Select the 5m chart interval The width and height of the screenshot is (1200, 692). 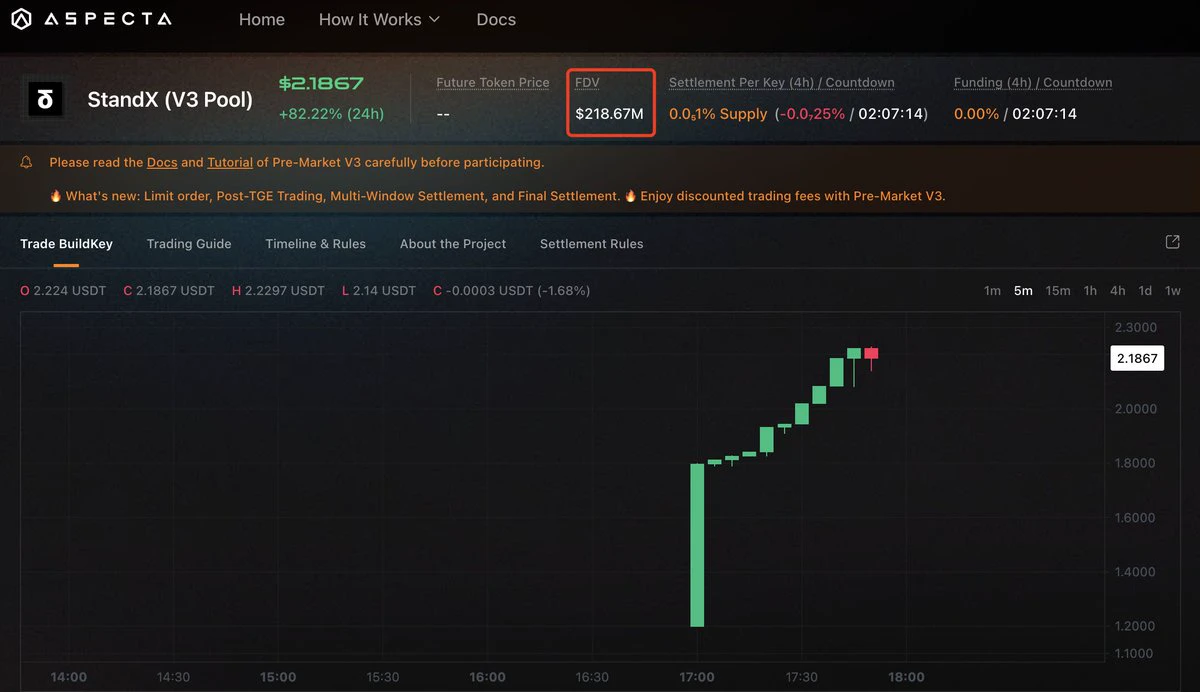[1023, 291]
